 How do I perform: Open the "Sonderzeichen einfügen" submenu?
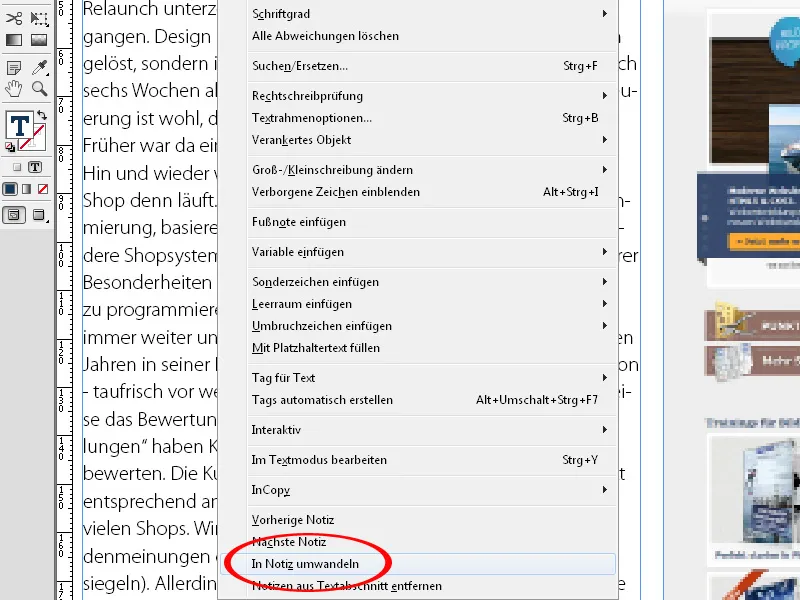click(x=315, y=282)
